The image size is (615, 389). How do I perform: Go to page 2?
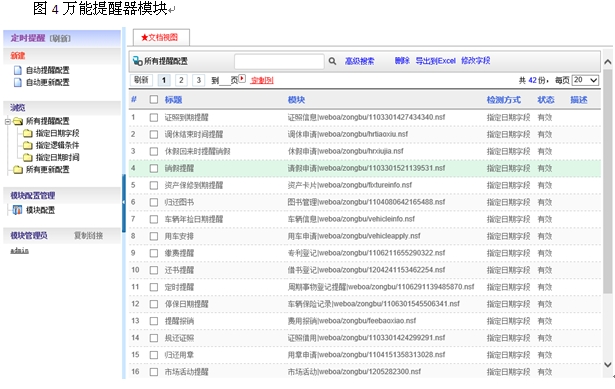181,80
